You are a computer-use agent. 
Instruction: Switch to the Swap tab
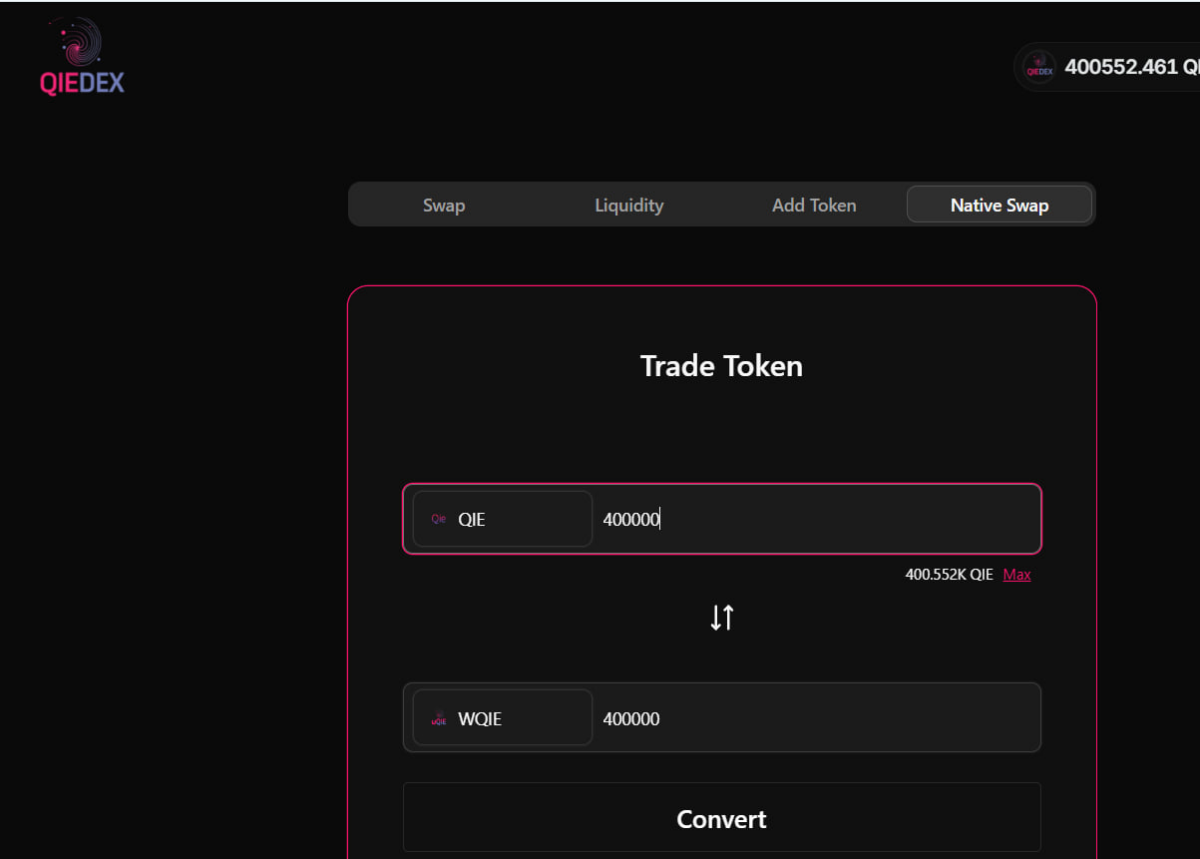[443, 205]
